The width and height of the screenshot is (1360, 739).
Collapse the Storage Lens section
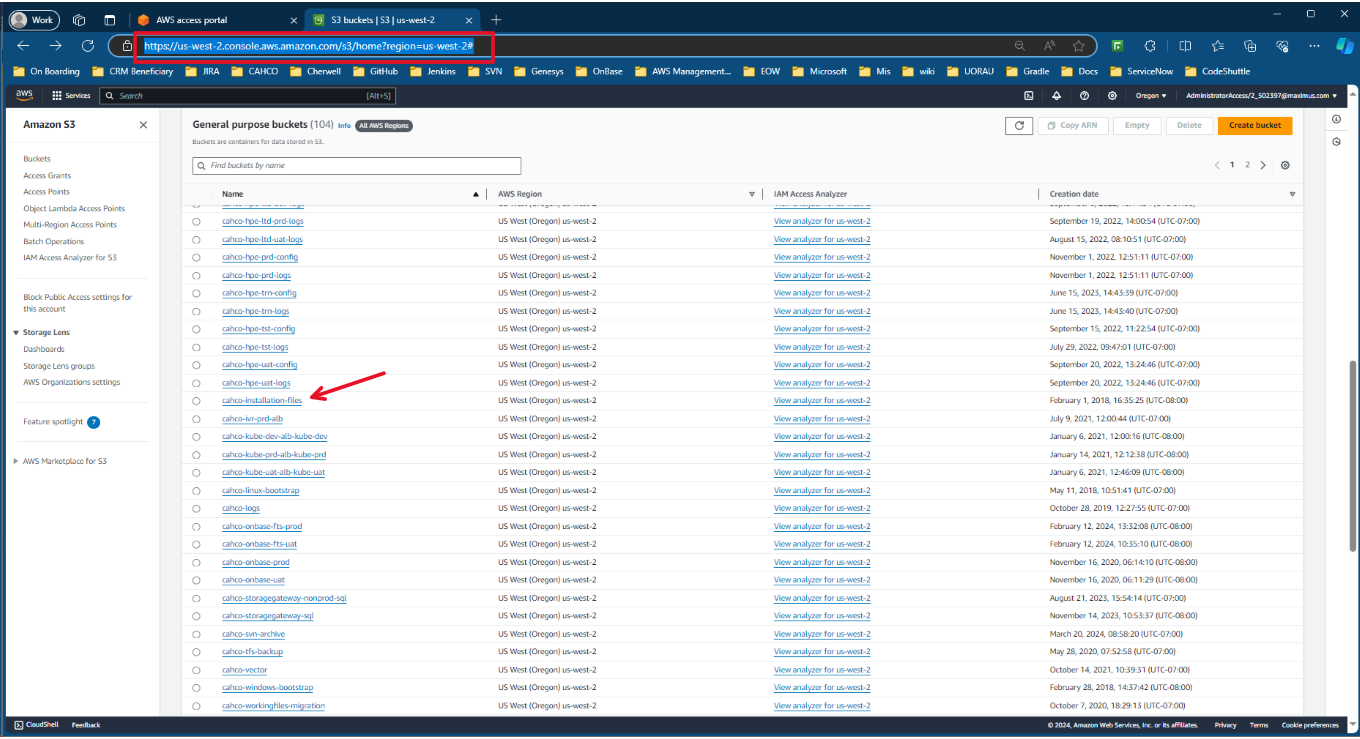click(x=16, y=332)
